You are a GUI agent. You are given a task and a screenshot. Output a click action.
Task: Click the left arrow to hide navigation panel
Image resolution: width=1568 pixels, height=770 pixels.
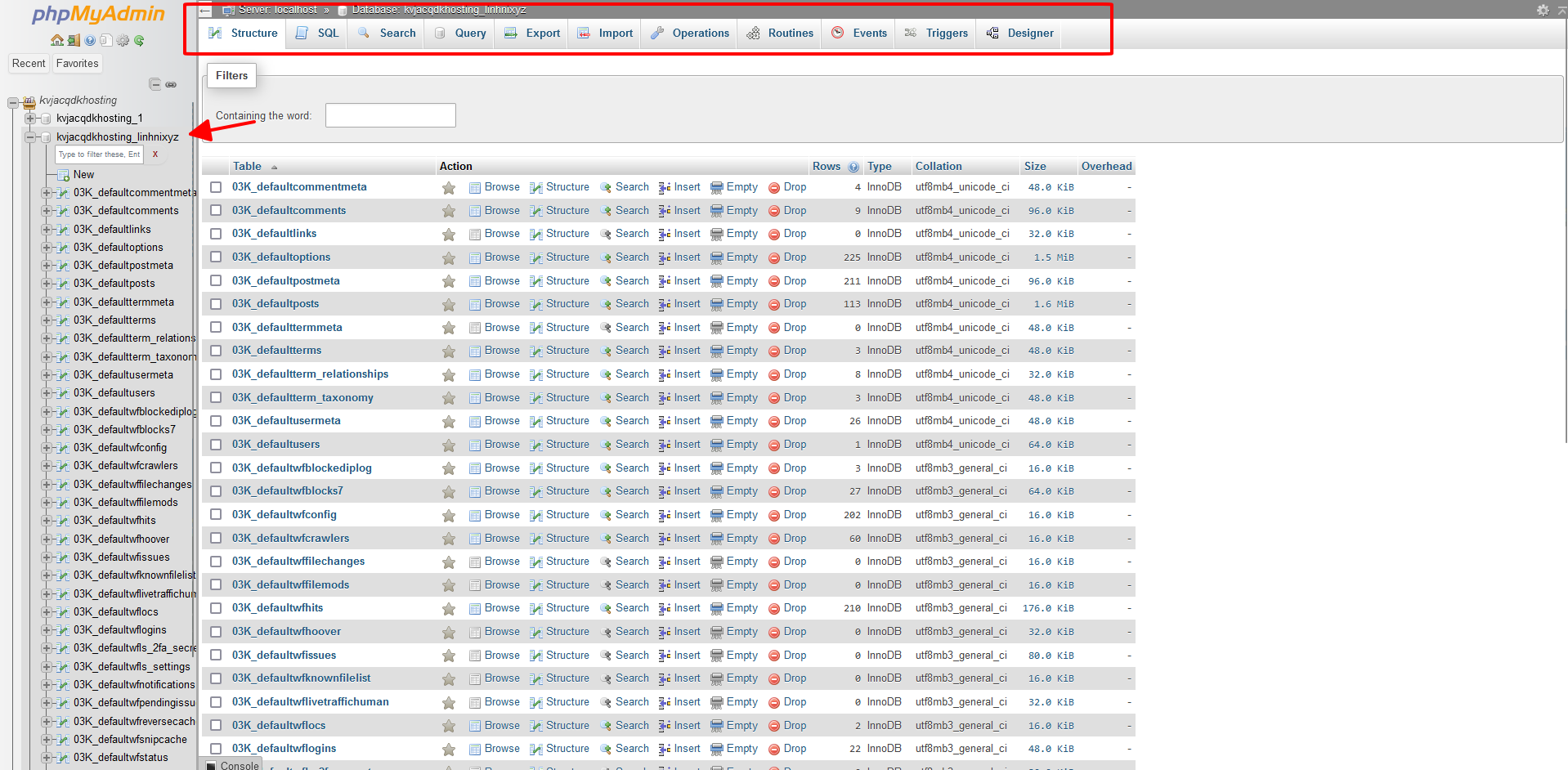(205, 11)
